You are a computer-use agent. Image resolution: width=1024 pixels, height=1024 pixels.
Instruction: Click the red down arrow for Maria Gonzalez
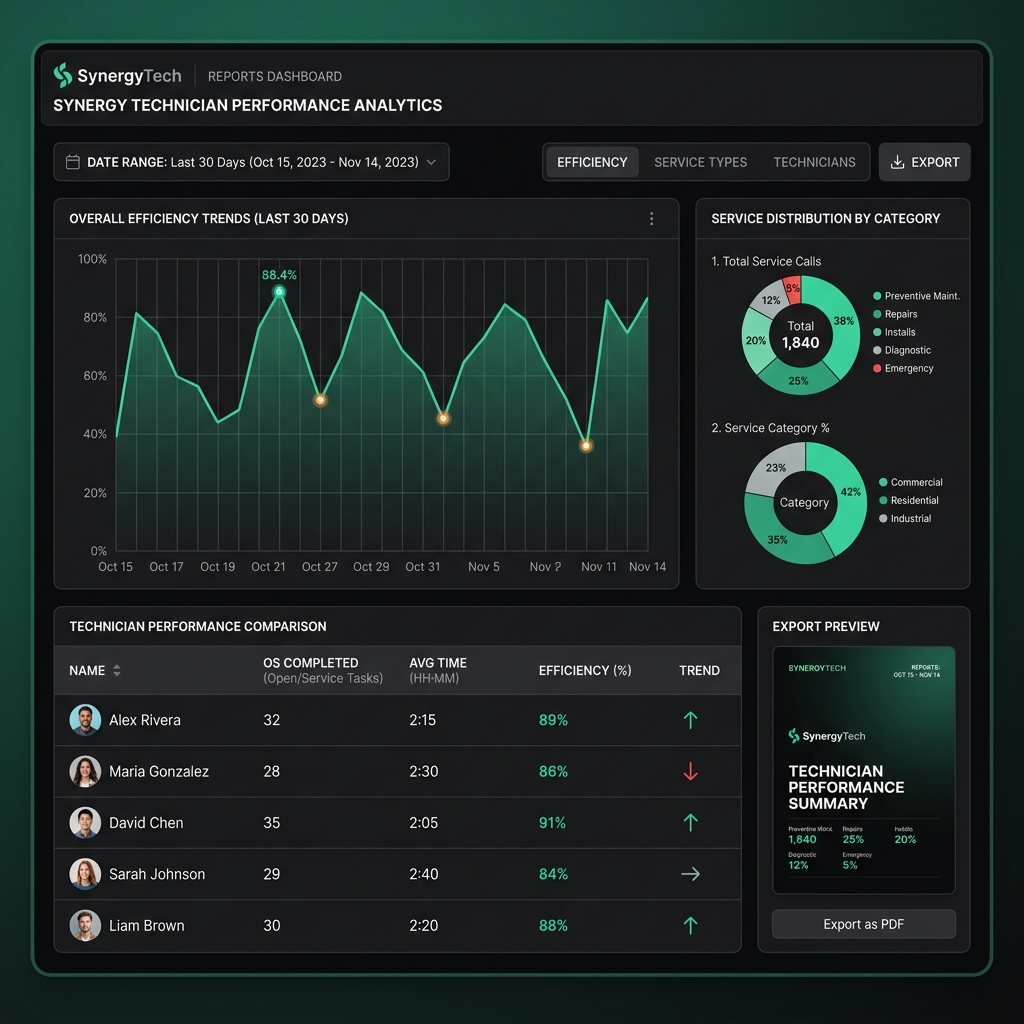click(x=690, y=771)
